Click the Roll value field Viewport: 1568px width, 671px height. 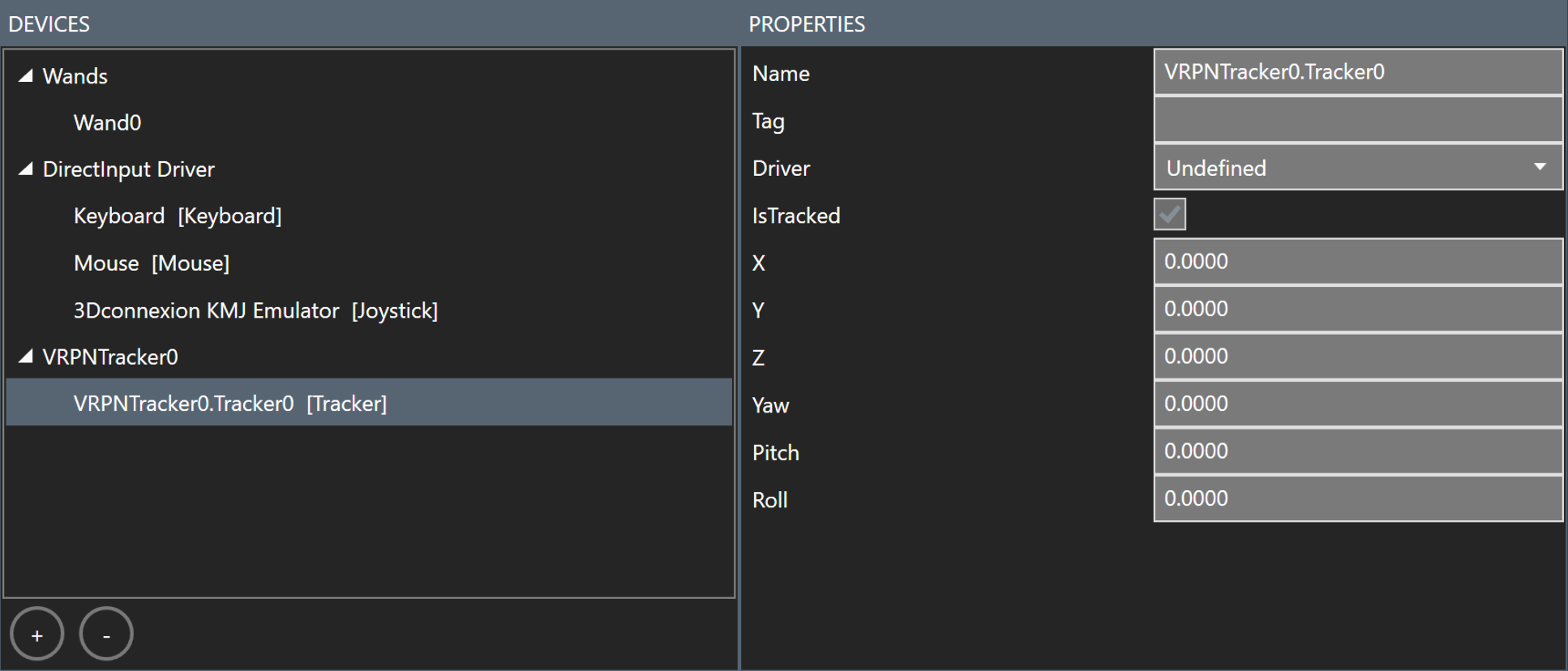click(x=1358, y=498)
